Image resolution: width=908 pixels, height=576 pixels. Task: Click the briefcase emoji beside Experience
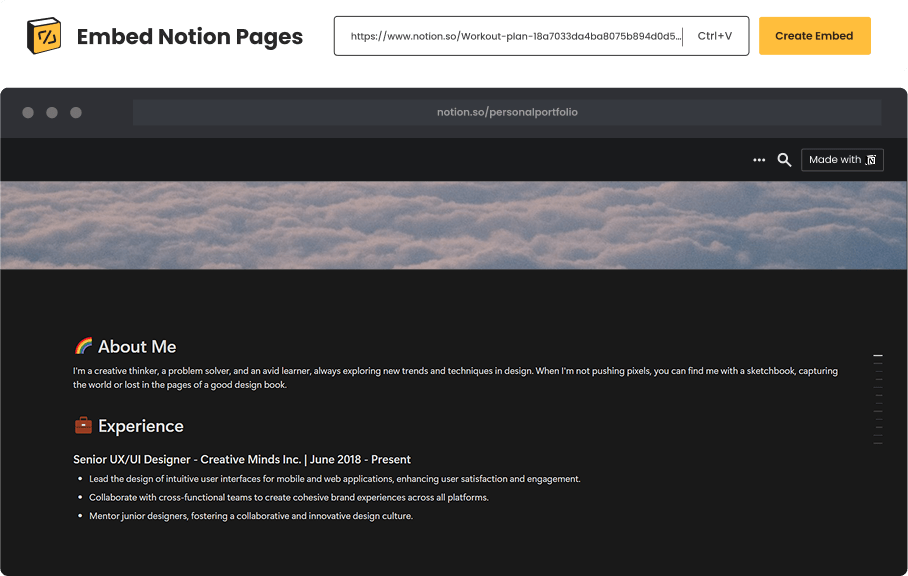(83, 426)
